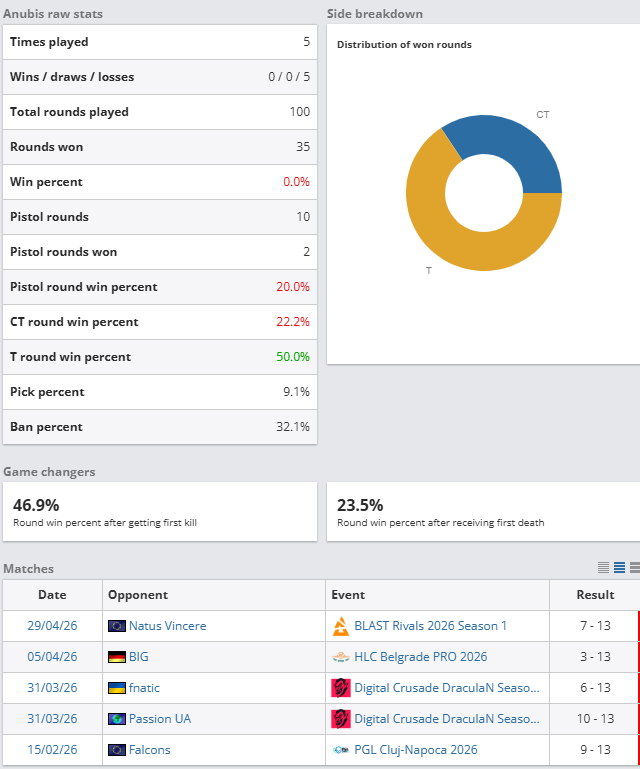
Task: Click the German flag beside BIG
Action: coord(117,657)
